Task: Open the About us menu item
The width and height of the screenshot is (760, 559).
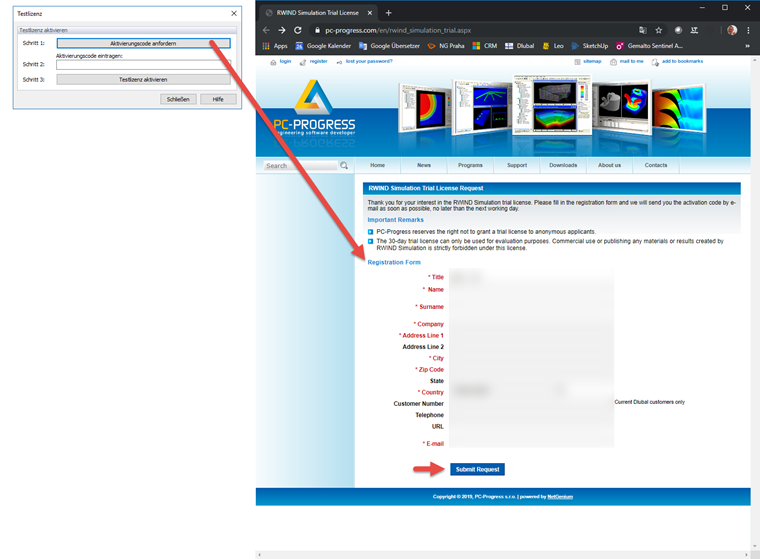Action: (x=609, y=165)
